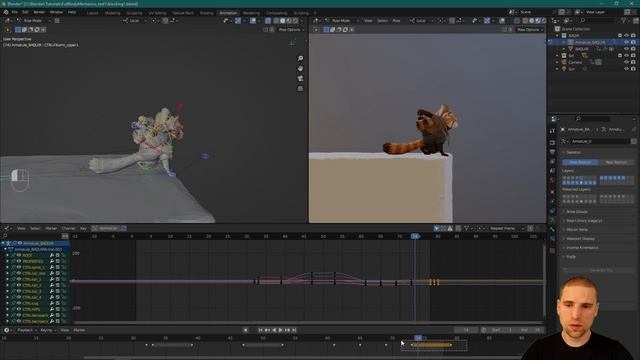
Task: Open the graph editor Select menu
Action: [x=36, y=229]
